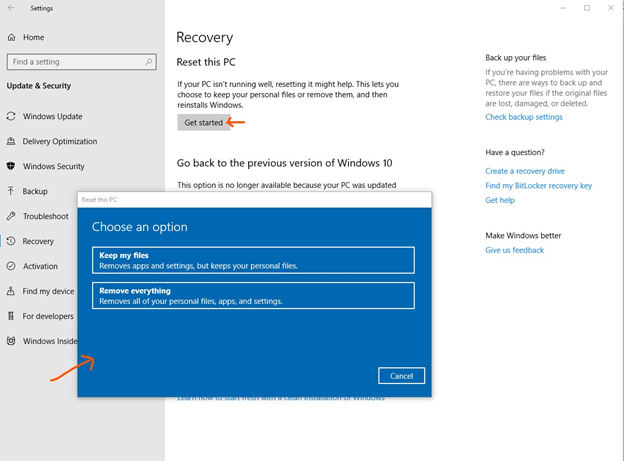Click the Troubleshoot wrench icon
This screenshot has width=624, height=461.
tap(11, 216)
